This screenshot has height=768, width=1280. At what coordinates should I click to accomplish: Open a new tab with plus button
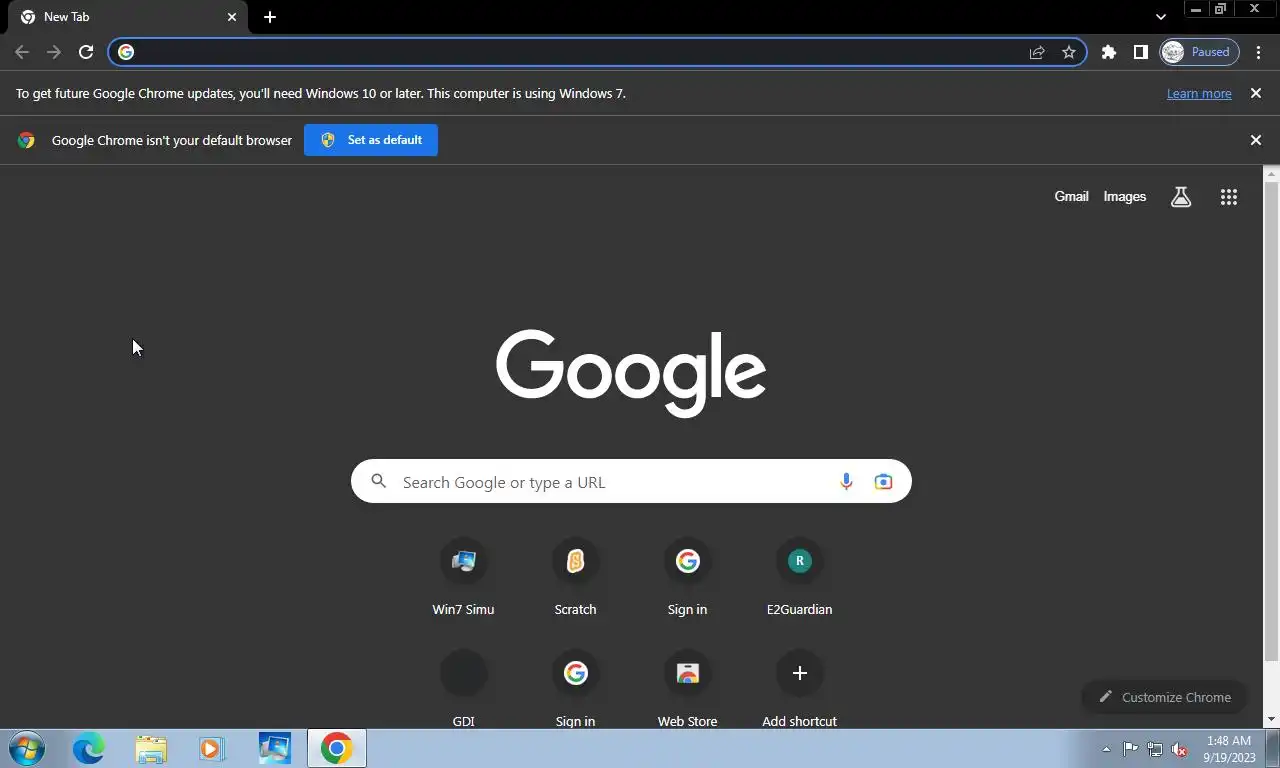pyautogui.click(x=270, y=17)
